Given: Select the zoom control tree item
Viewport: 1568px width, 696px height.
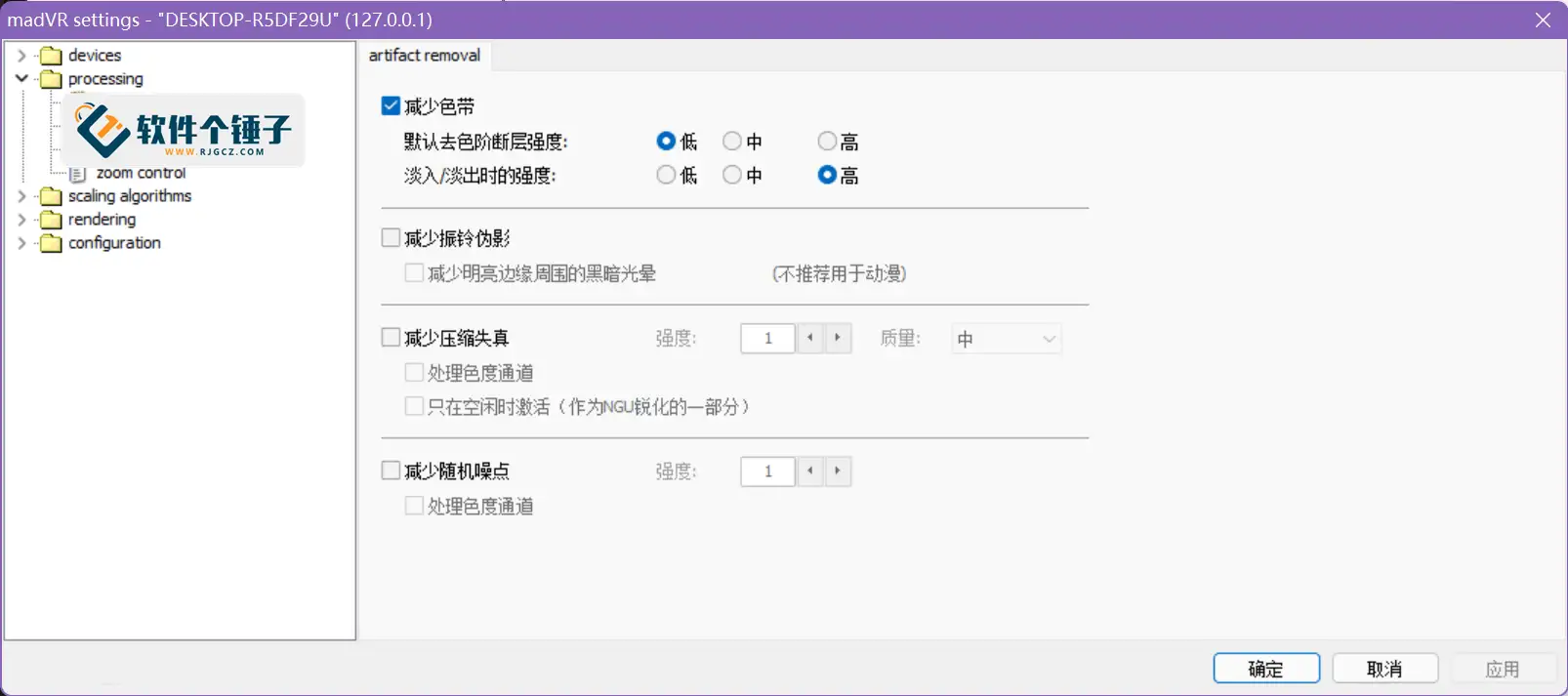Looking at the screenshot, I should coord(141,173).
